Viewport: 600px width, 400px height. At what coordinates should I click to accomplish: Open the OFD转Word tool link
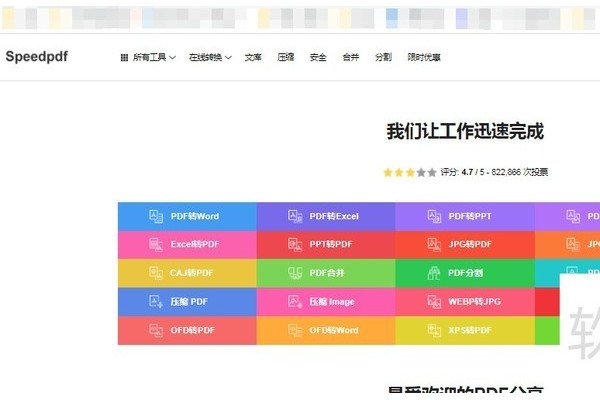point(326,330)
